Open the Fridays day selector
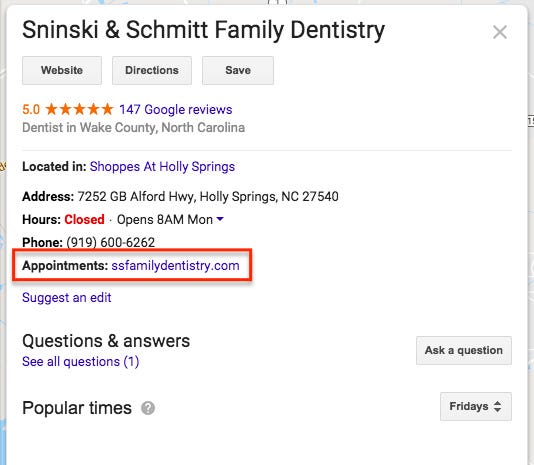 click(x=475, y=406)
